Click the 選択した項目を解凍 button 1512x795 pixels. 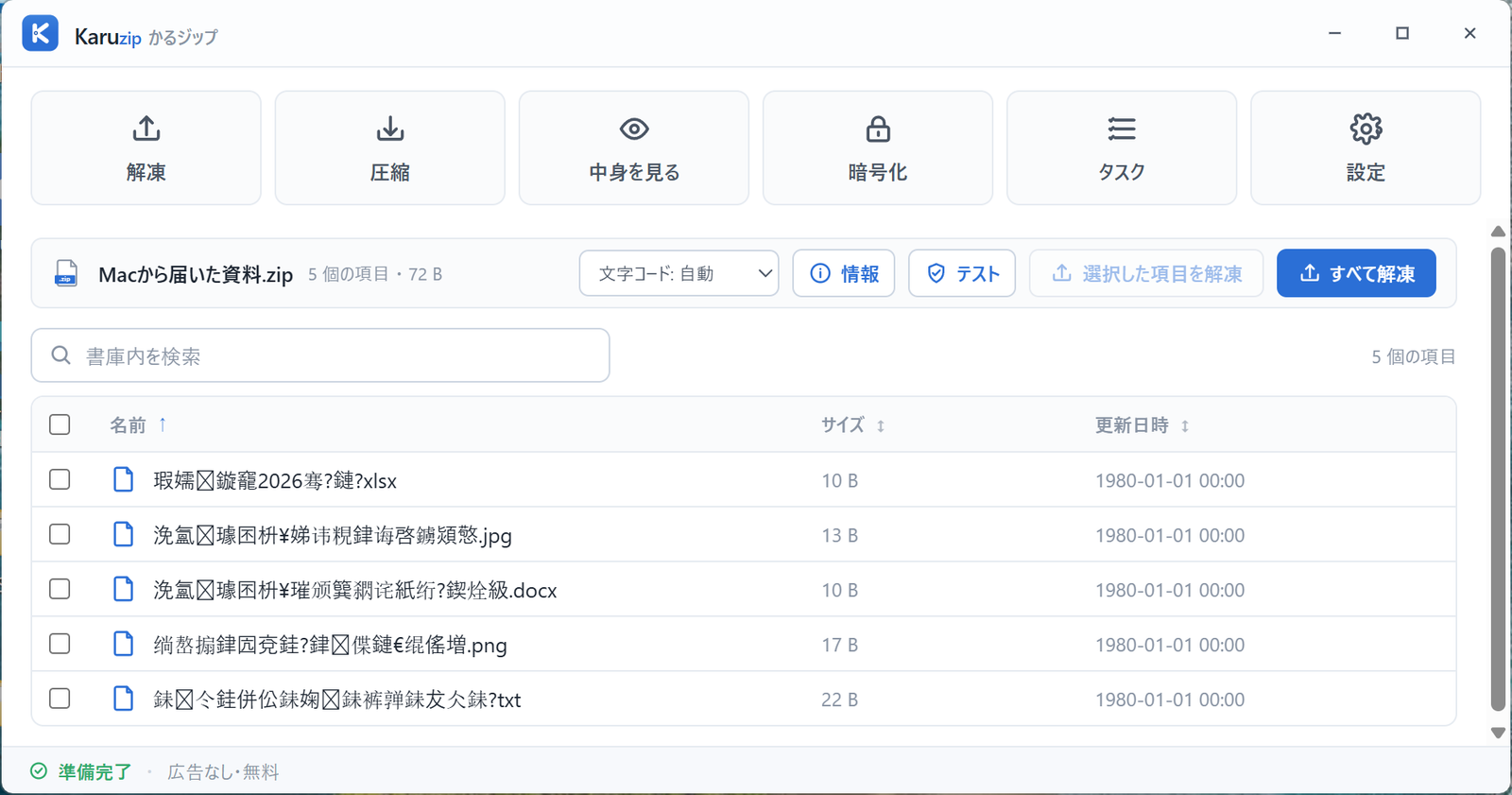coord(1146,273)
